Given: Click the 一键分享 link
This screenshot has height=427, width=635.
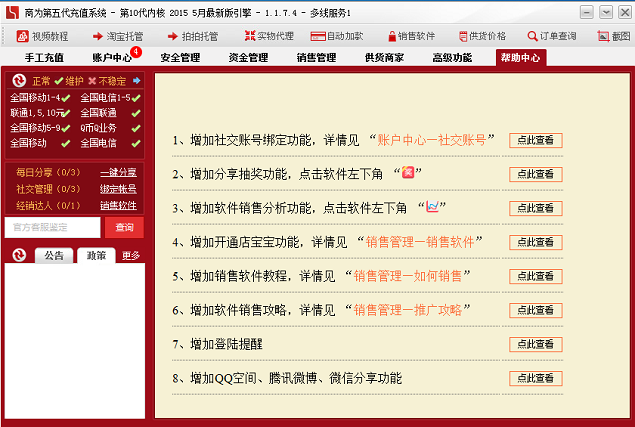Looking at the screenshot, I should tap(118, 173).
